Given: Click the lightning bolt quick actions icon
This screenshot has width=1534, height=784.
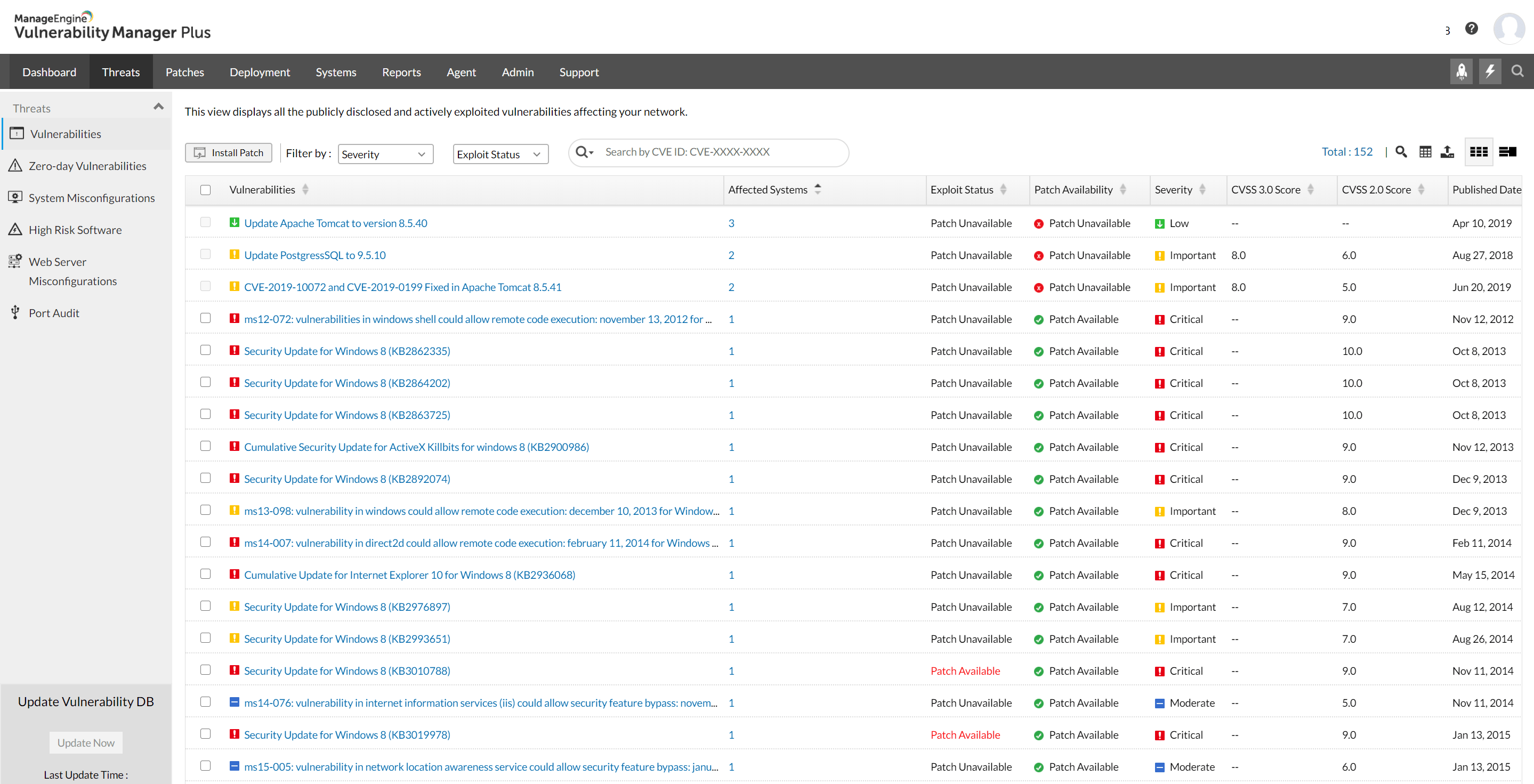Looking at the screenshot, I should [1490, 72].
